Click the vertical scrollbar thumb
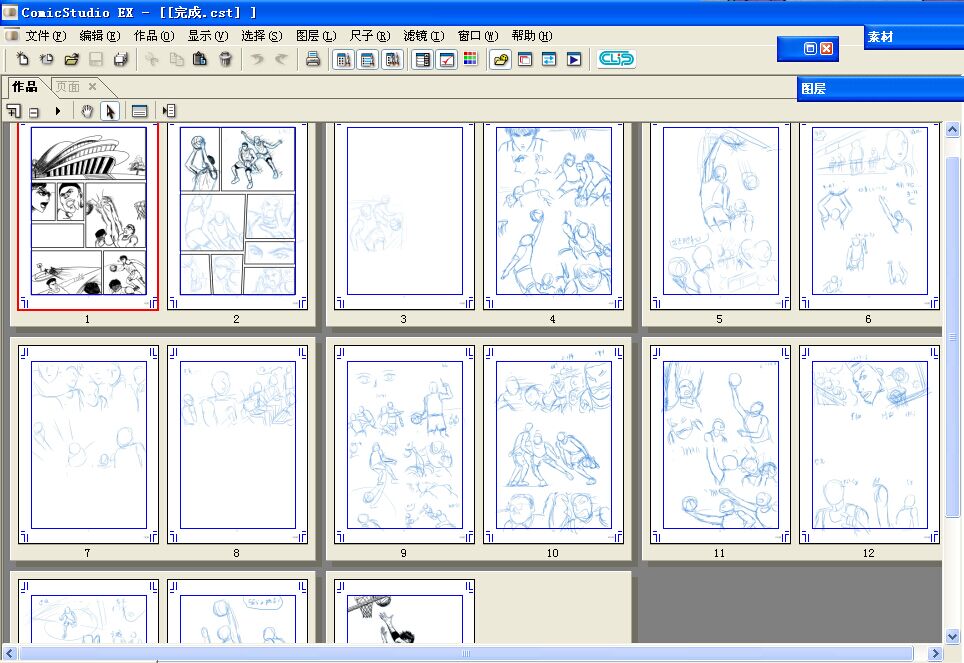Viewport: 964px width, 663px height. click(x=952, y=337)
